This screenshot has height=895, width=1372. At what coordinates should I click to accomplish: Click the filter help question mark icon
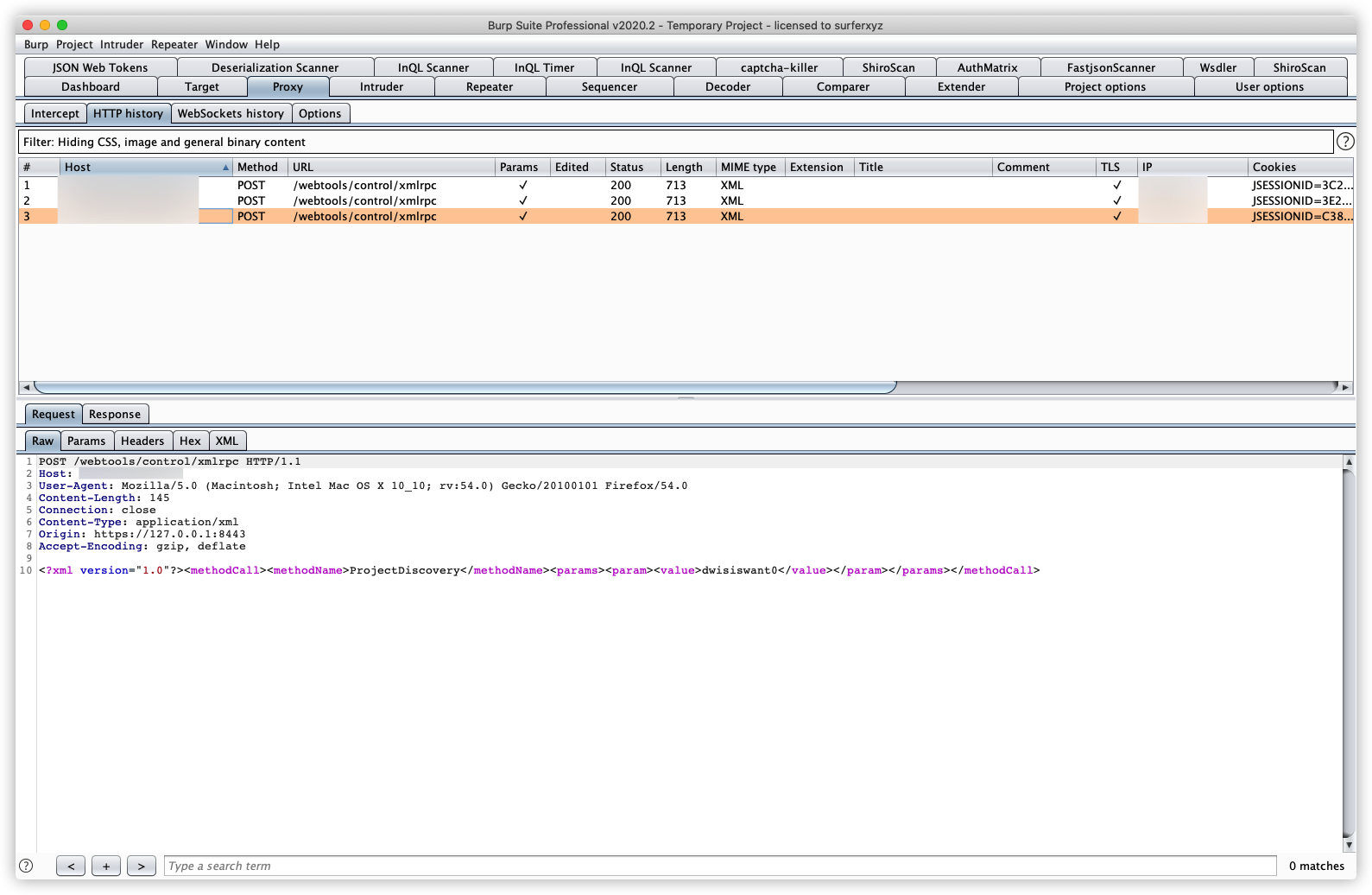tap(1344, 142)
